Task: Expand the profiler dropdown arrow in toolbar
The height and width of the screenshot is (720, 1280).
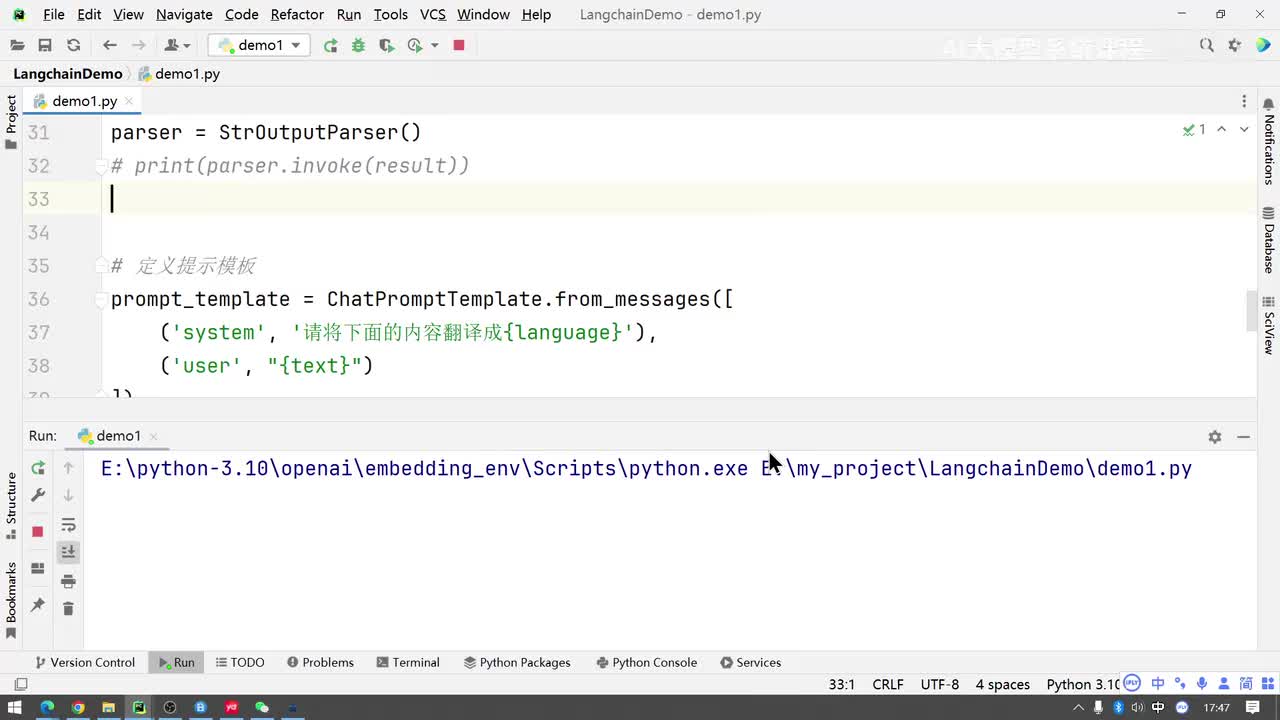Action: [434, 45]
